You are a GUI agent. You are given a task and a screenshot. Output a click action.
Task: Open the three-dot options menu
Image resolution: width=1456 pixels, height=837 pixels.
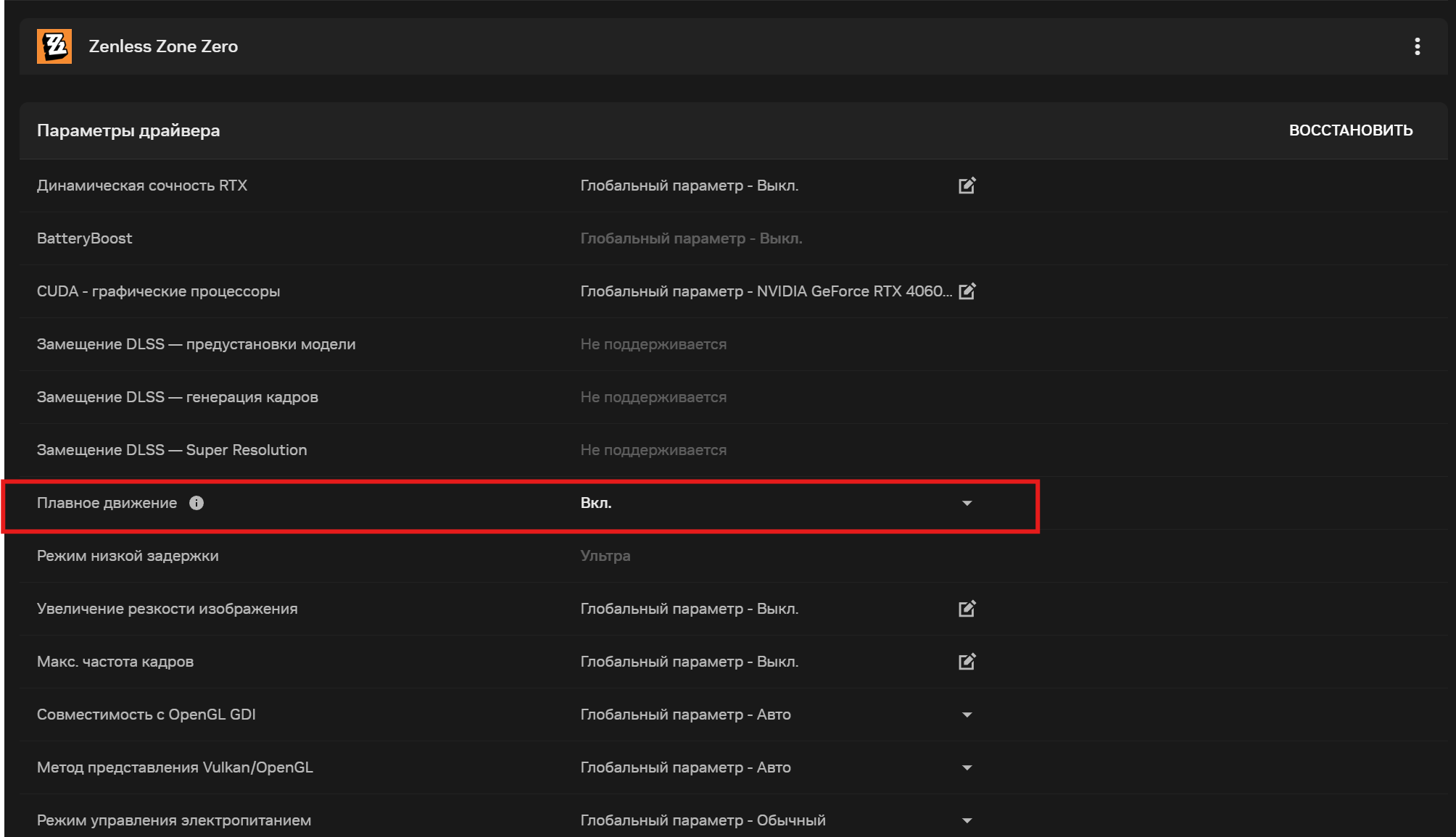tap(1417, 46)
